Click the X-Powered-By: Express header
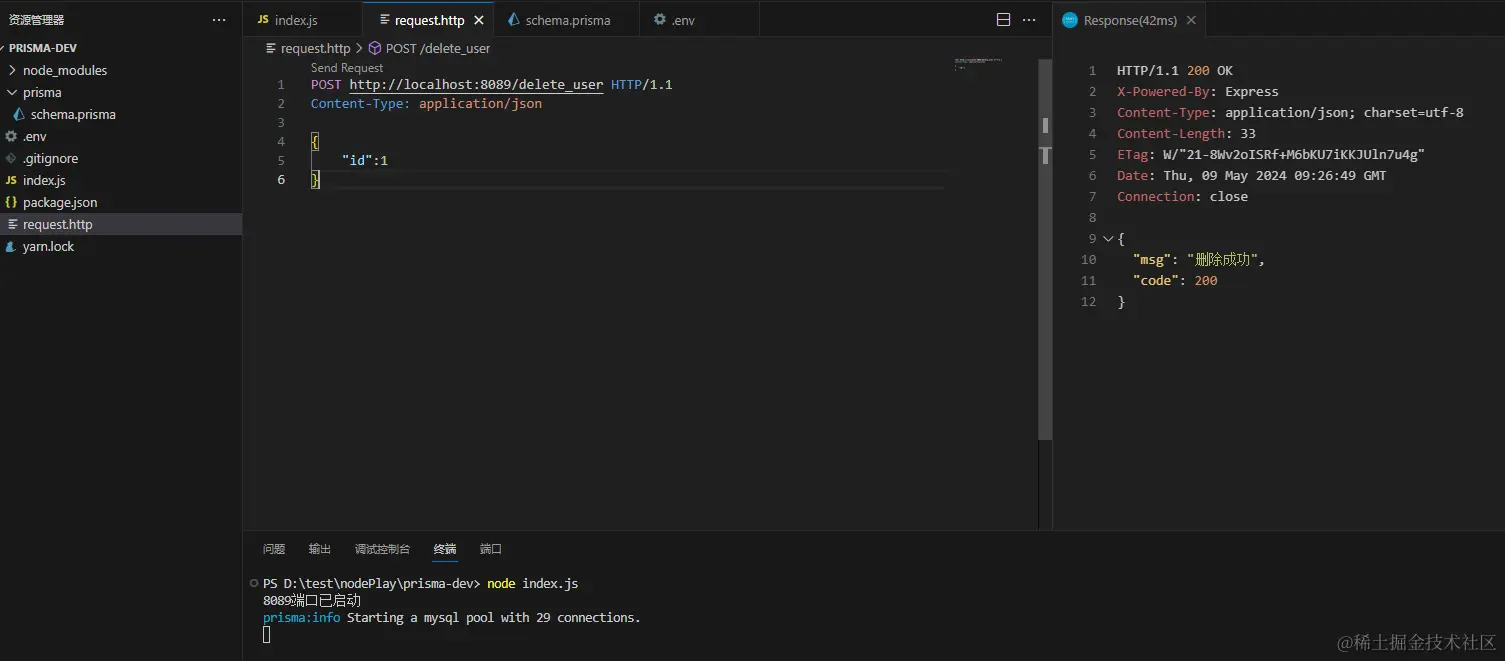Screen dimensions: 1505x661 1197,92
